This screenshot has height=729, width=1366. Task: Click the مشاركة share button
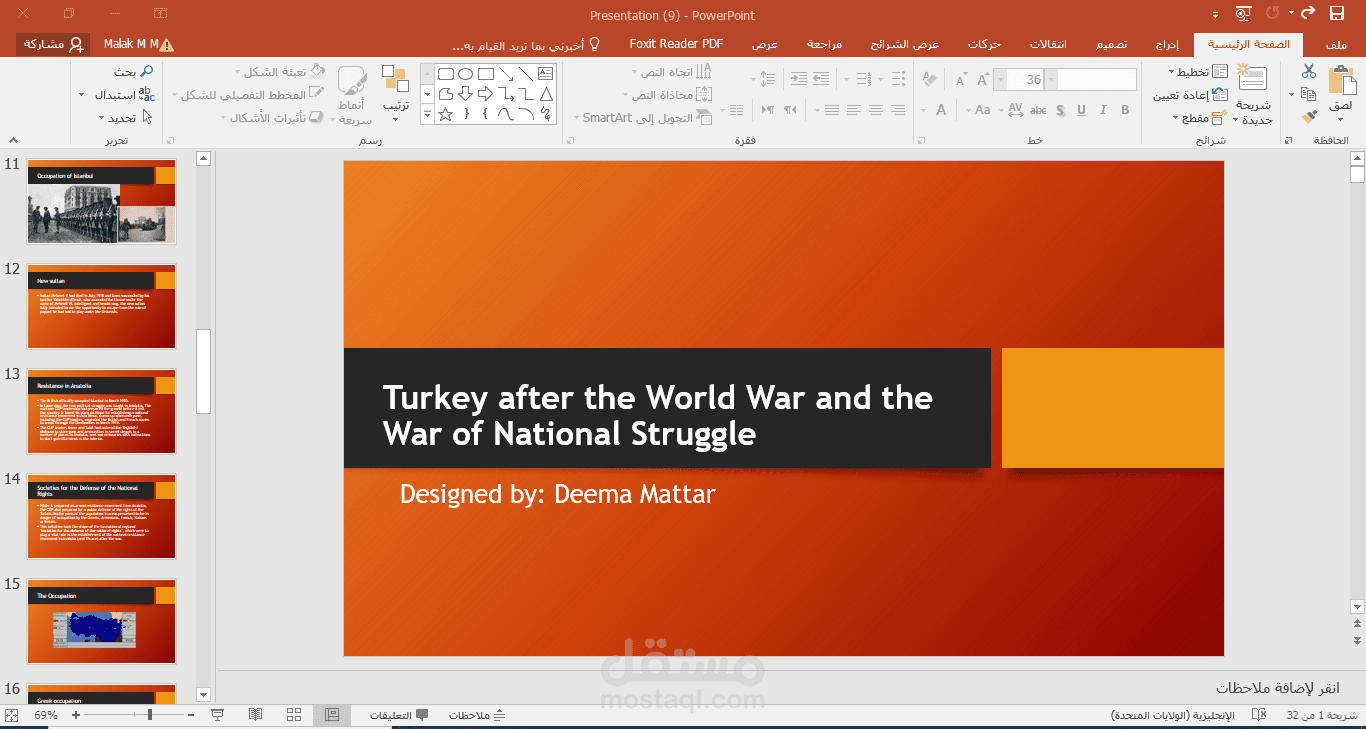pyautogui.click(x=51, y=44)
